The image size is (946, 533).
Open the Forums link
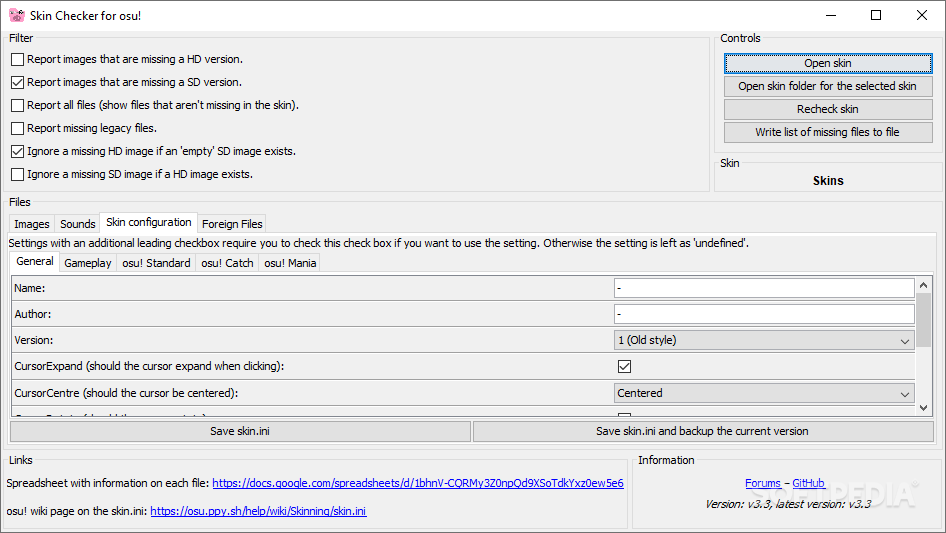coord(763,483)
